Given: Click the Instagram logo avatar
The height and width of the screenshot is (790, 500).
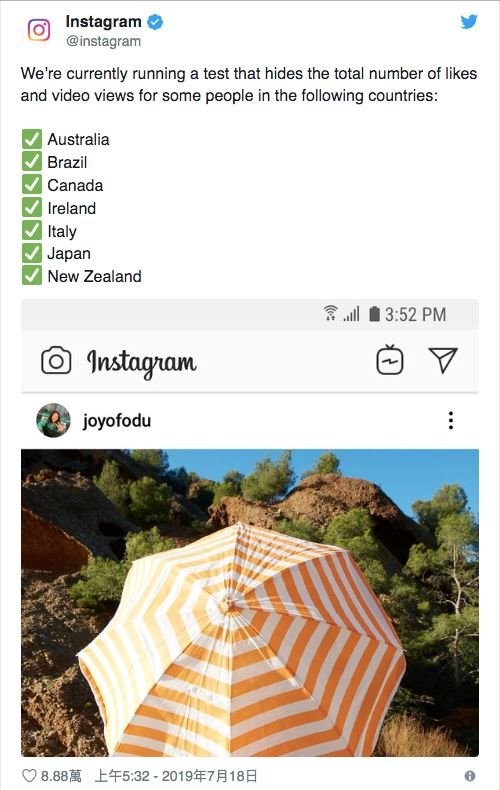Looking at the screenshot, I should (x=39, y=30).
